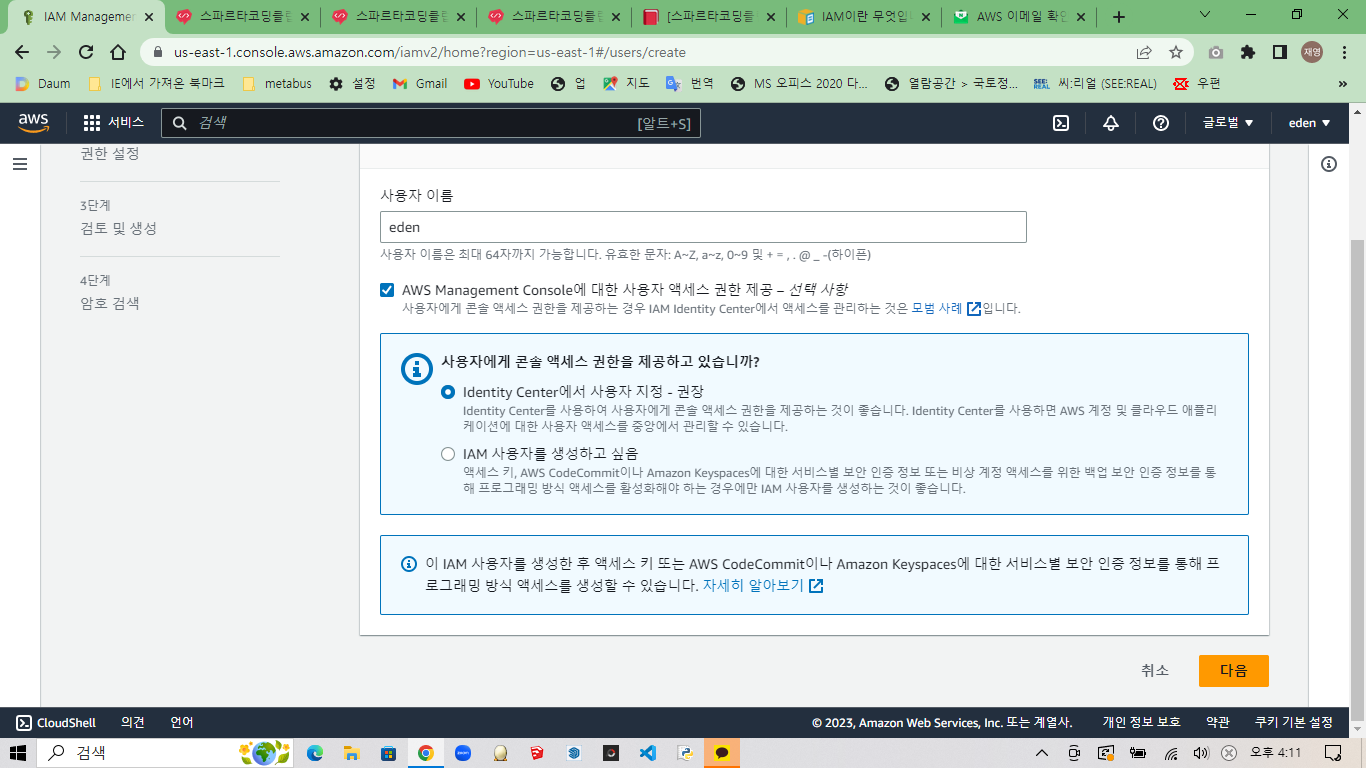This screenshot has width=1366, height=768.
Task: Click the AWS 검색 search box
Action: (x=431, y=123)
